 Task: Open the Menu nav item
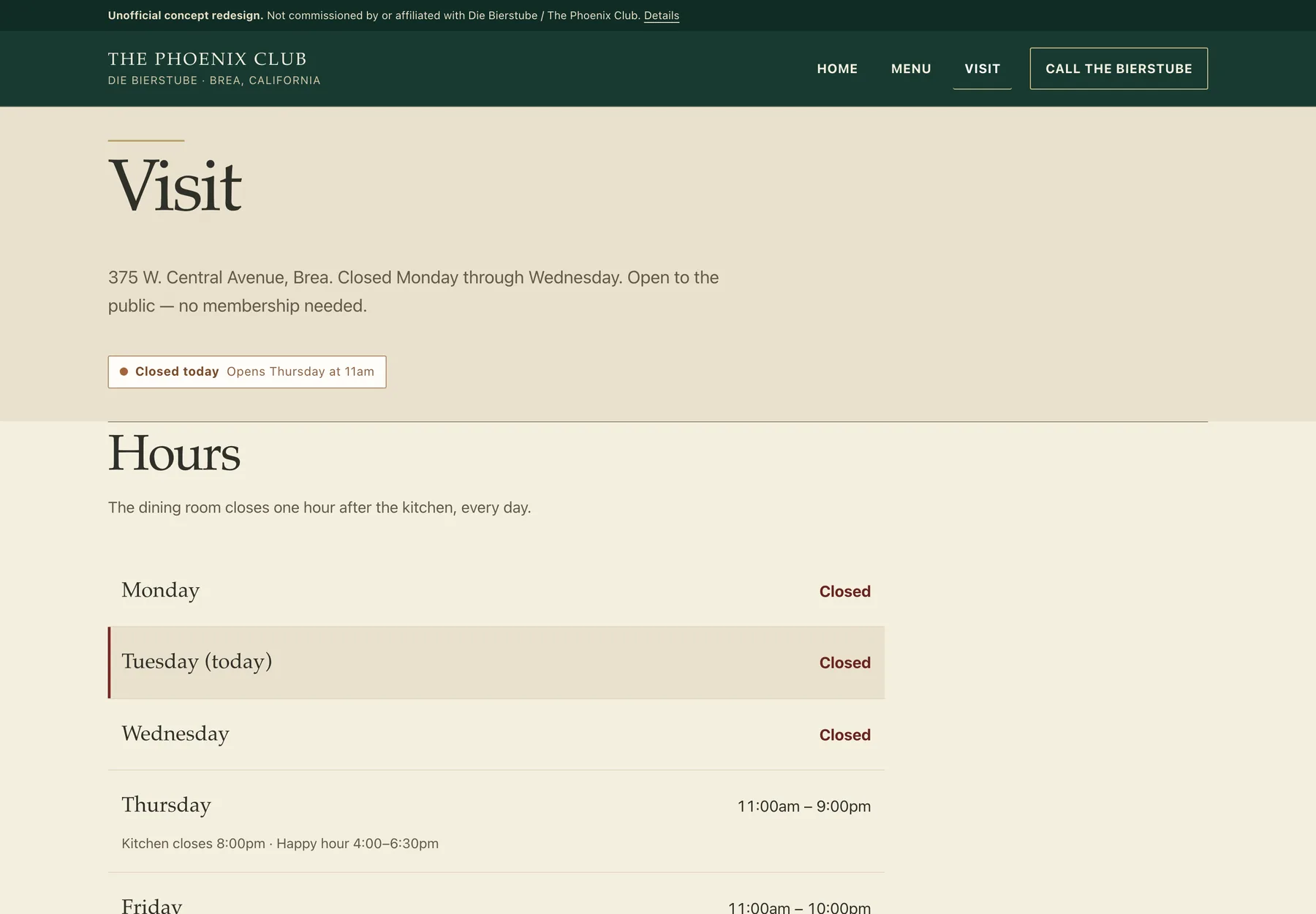coord(911,69)
